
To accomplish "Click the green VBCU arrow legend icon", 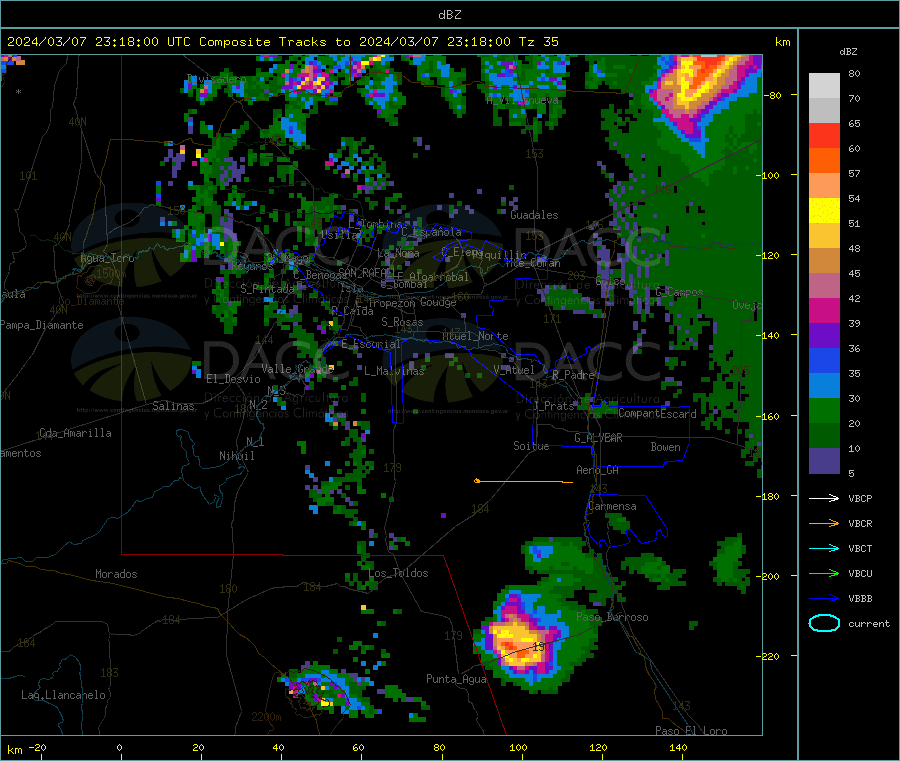I will click(824, 573).
